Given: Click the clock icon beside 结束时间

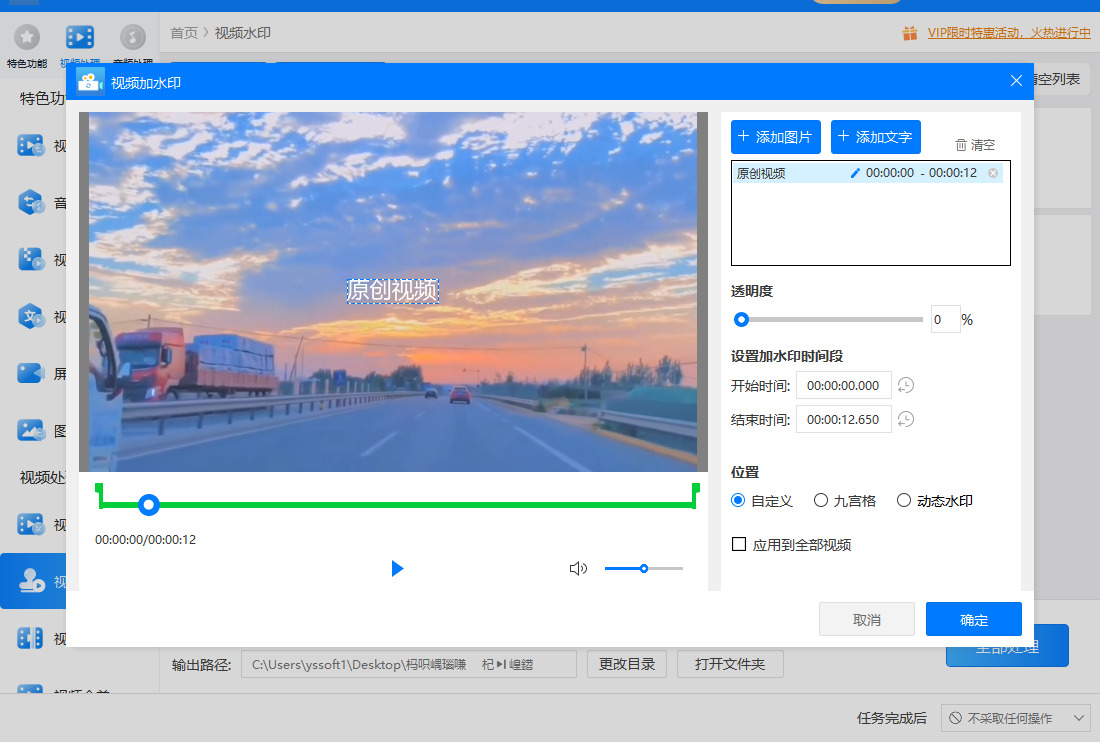Looking at the screenshot, I should pos(906,419).
